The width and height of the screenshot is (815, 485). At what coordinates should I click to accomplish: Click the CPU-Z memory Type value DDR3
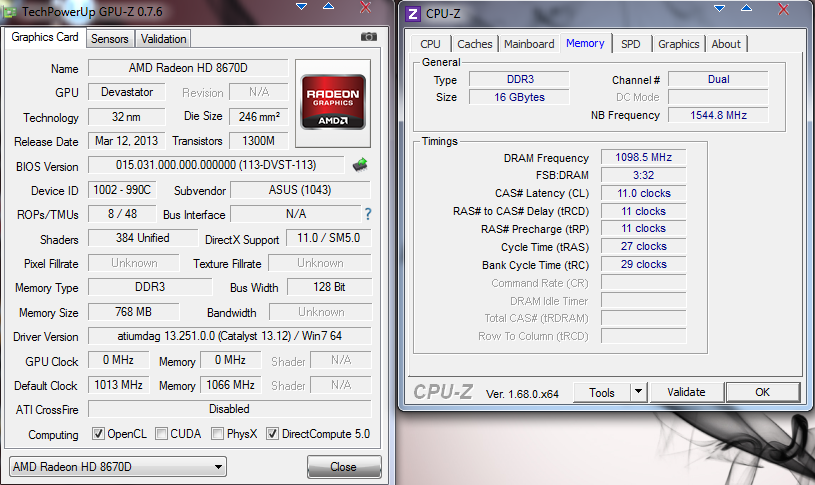click(519, 79)
